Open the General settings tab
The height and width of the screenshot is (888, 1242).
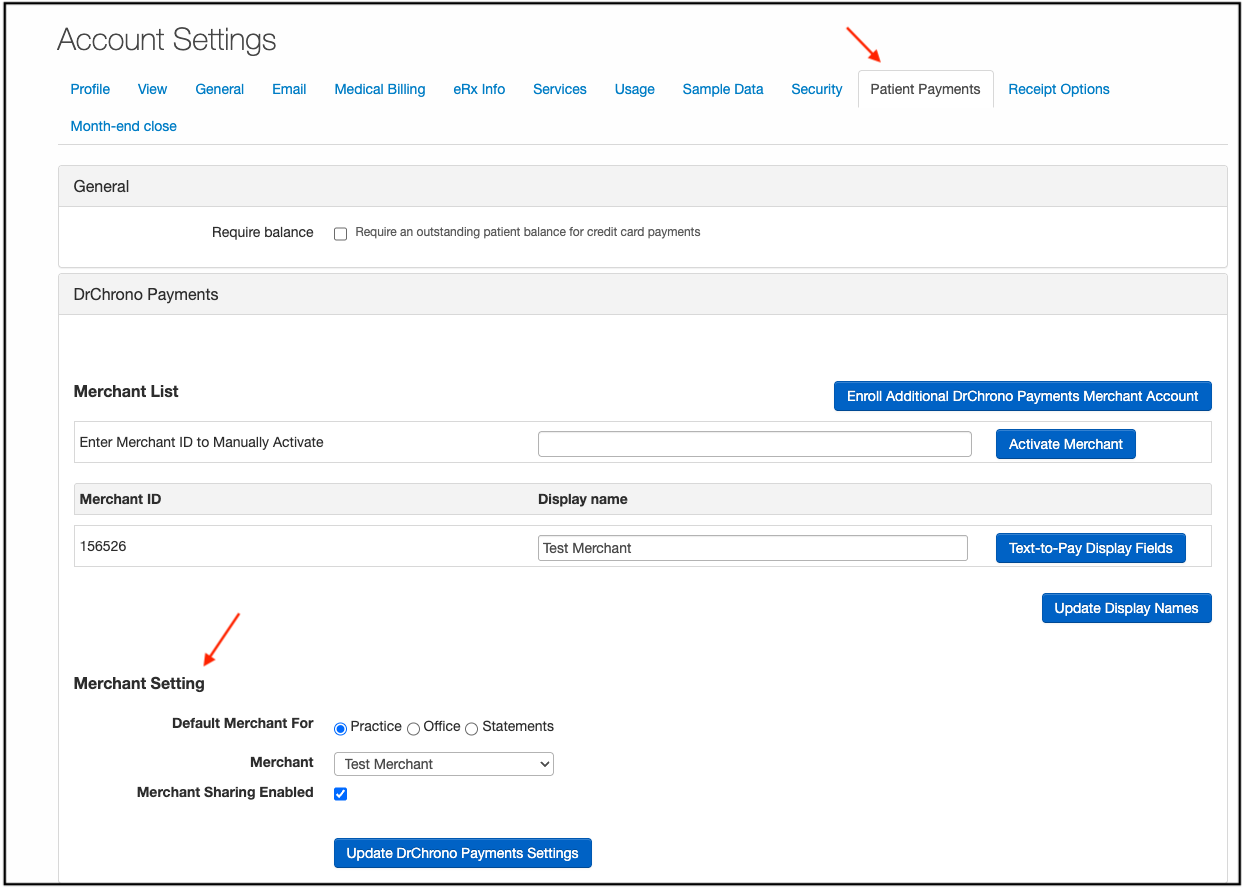pyautogui.click(x=220, y=89)
